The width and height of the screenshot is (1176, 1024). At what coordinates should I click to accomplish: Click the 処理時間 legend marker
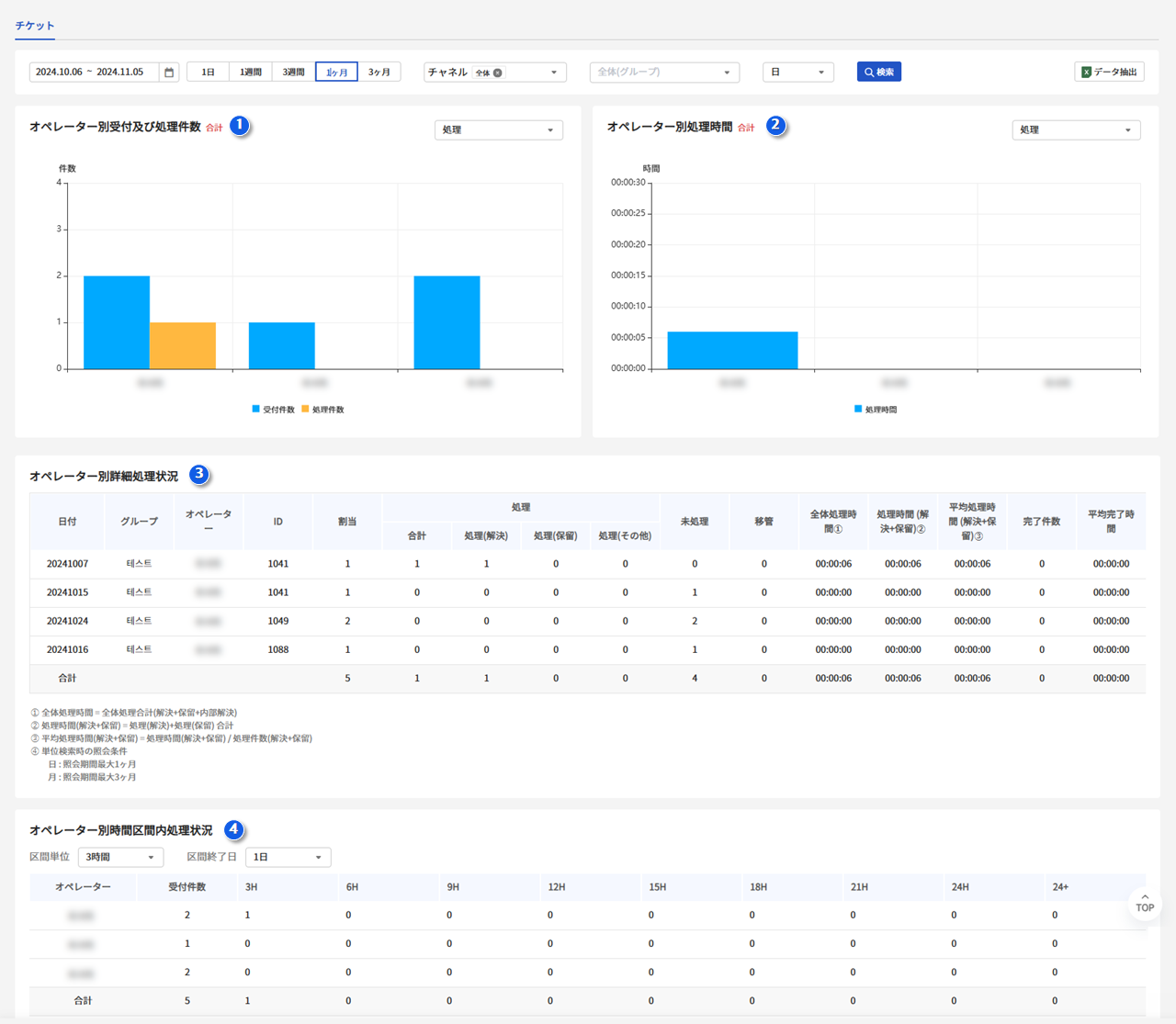click(858, 410)
